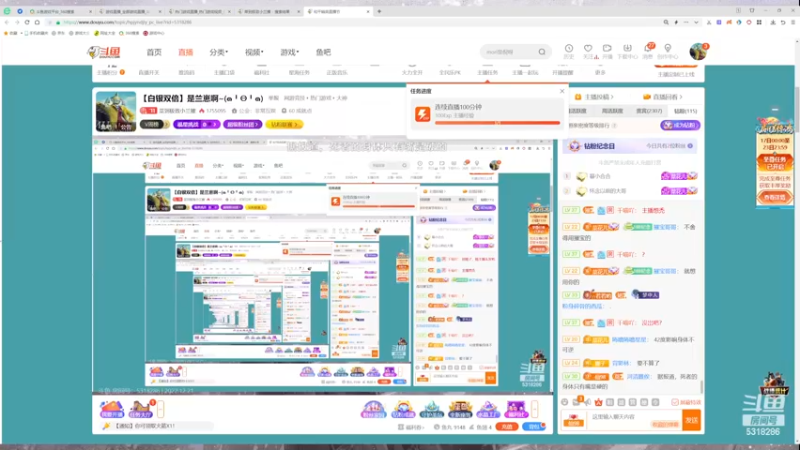The image size is (800, 450).
Task: Open 主播投稿 link in right panel
Action: tap(594, 97)
